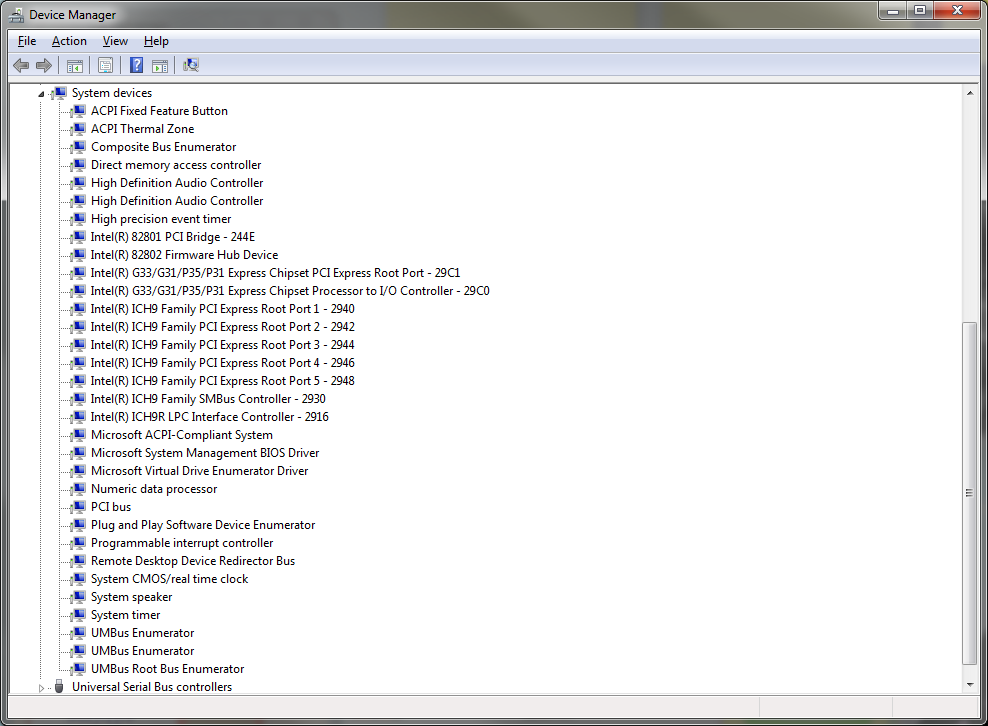Click the icon beside Programmable interrupt controller
The image size is (988, 726).
(79, 543)
